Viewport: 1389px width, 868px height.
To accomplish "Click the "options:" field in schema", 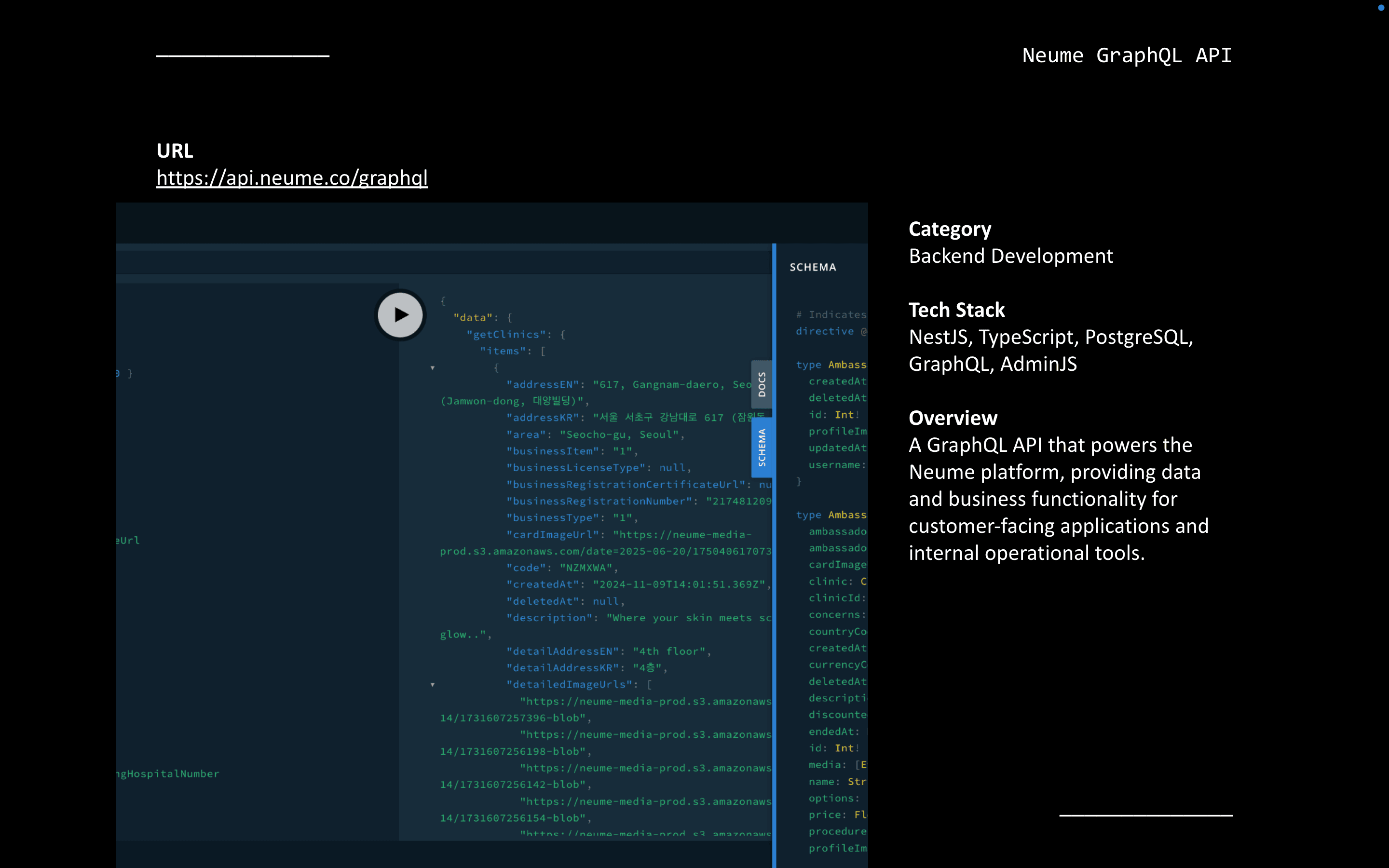I will coord(834,799).
